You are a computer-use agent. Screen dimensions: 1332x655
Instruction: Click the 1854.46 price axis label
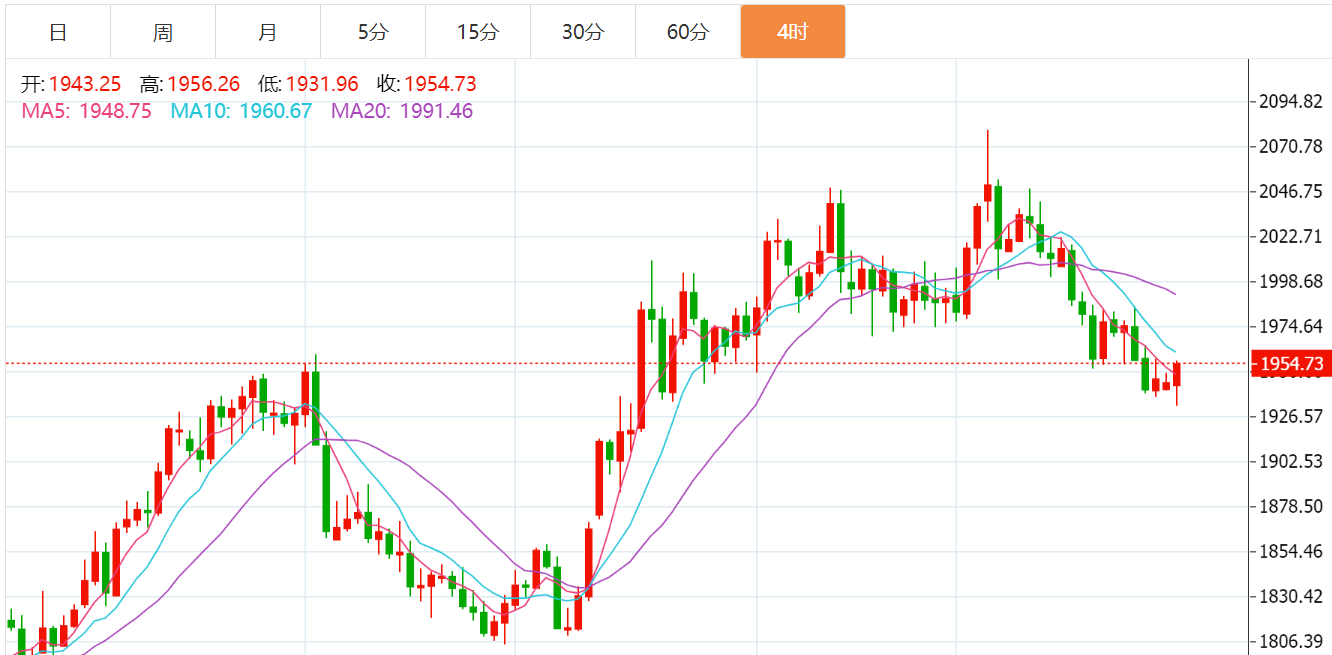(x=1291, y=551)
